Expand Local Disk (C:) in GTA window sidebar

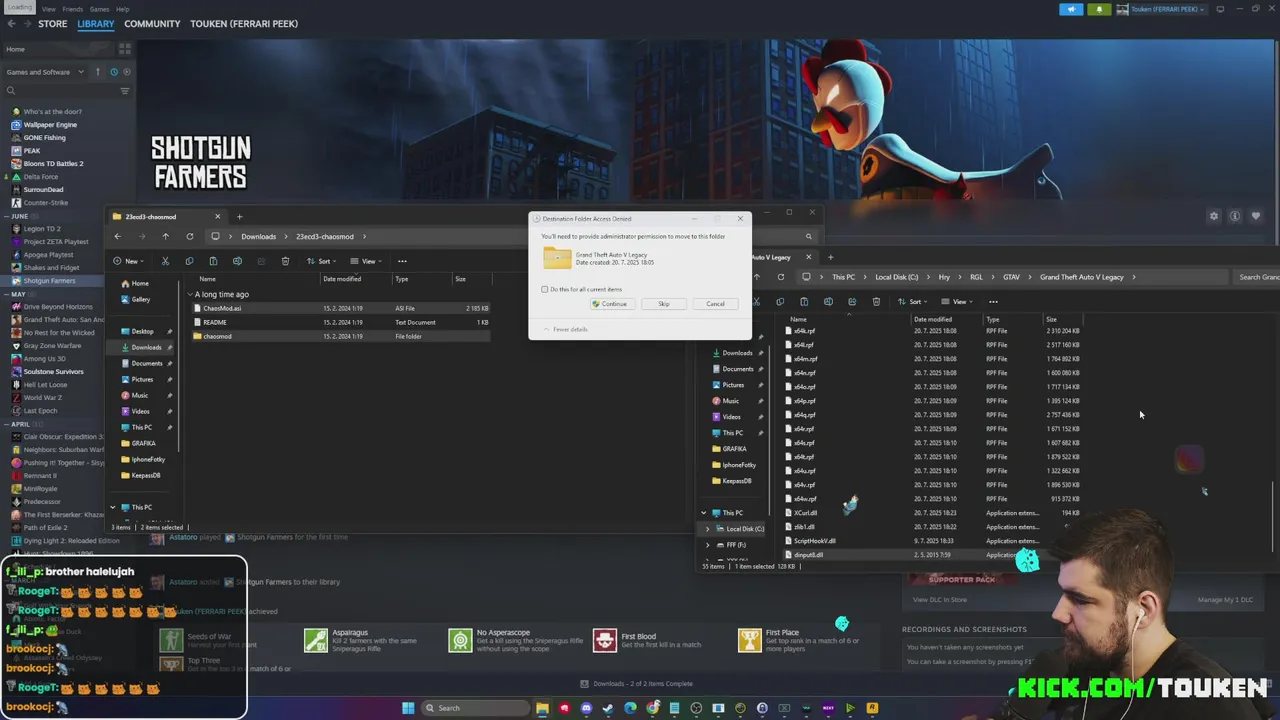708,529
